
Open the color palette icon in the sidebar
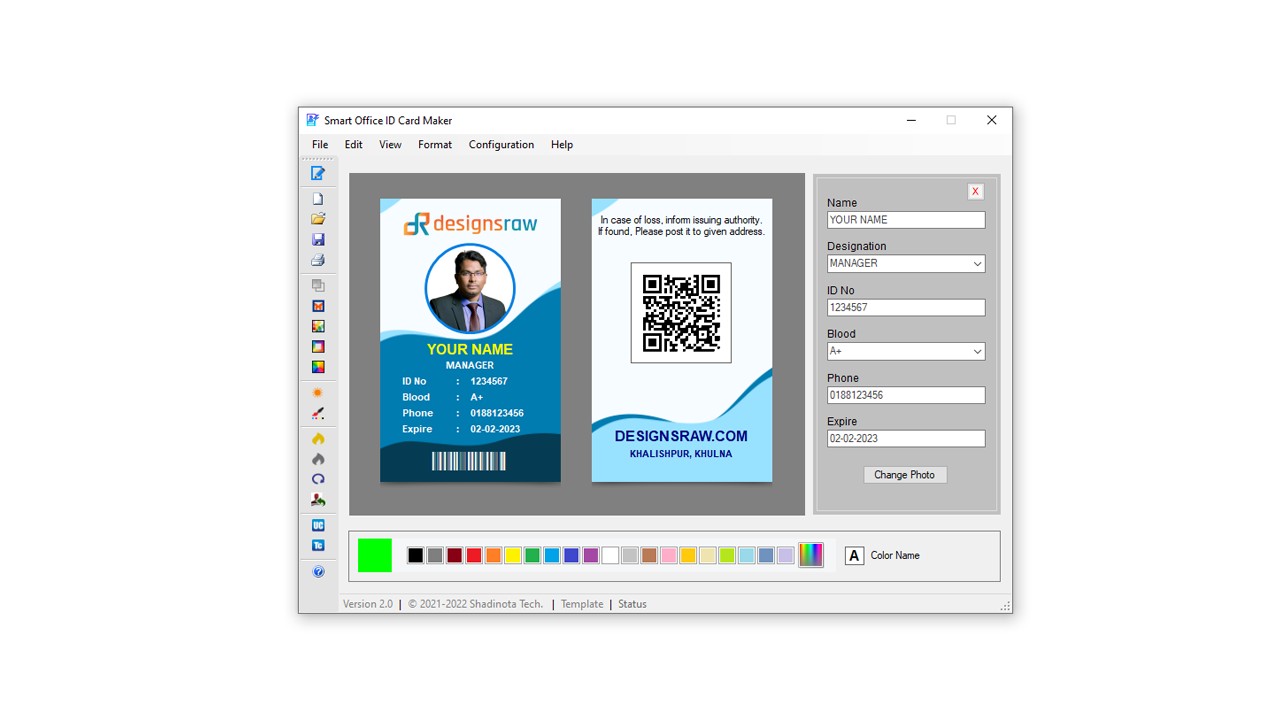318,366
